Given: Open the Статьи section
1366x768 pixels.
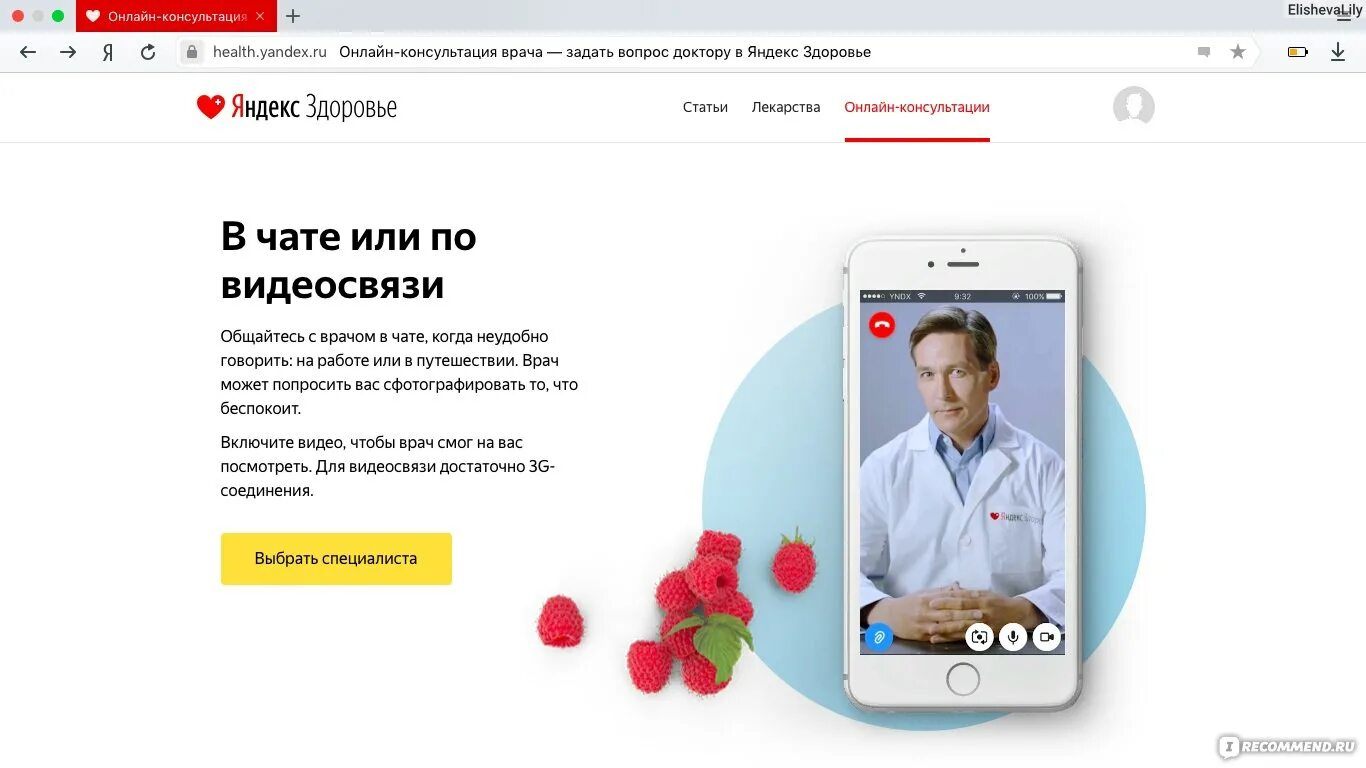Looking at the screenshot, I should (705, 107).
